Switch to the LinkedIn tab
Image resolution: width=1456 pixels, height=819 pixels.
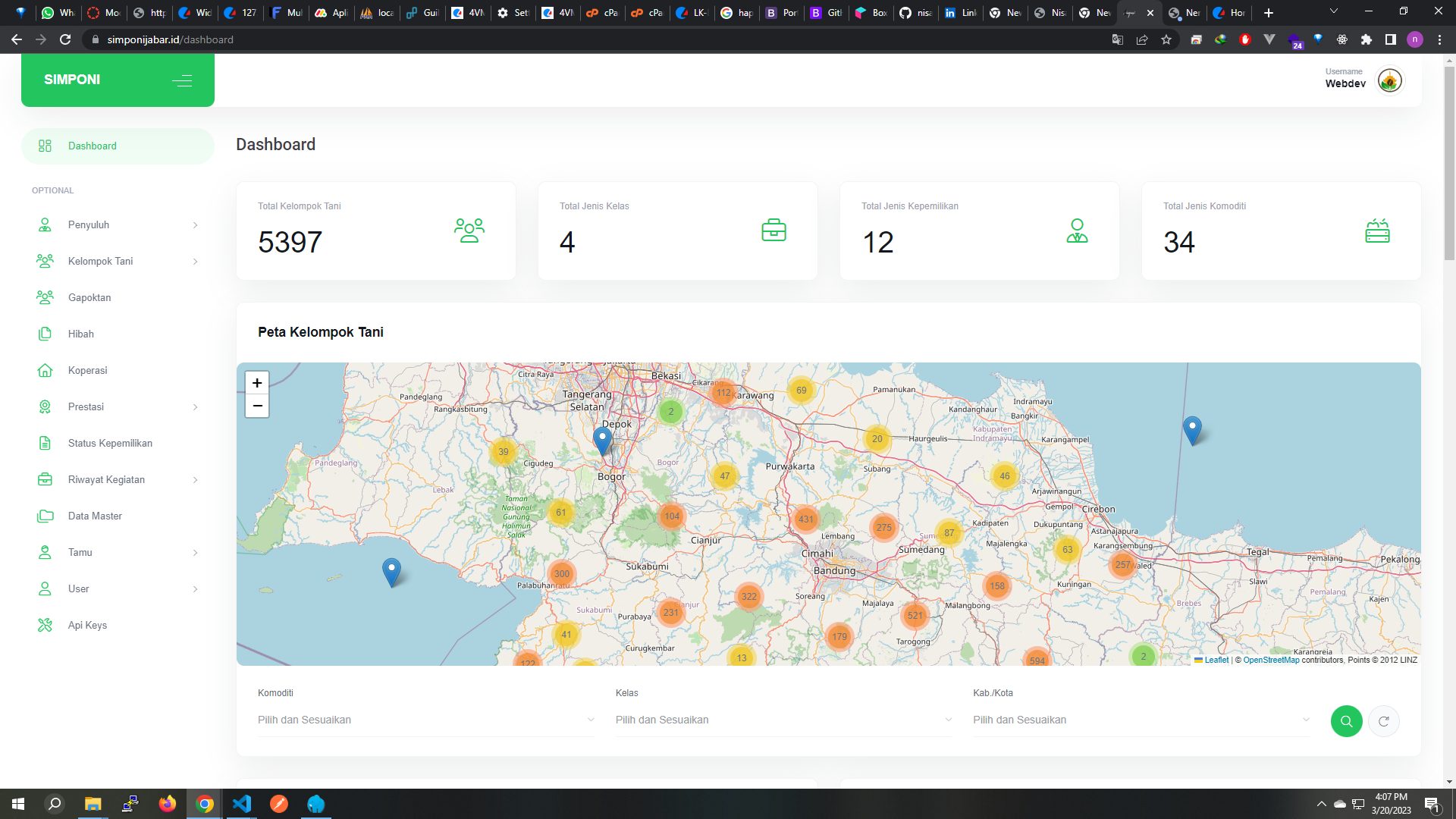point(959,13)
